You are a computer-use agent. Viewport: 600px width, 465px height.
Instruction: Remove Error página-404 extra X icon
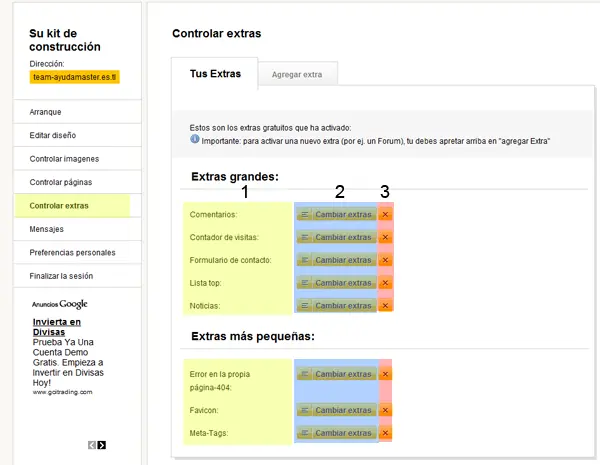[x=385, y=374]
